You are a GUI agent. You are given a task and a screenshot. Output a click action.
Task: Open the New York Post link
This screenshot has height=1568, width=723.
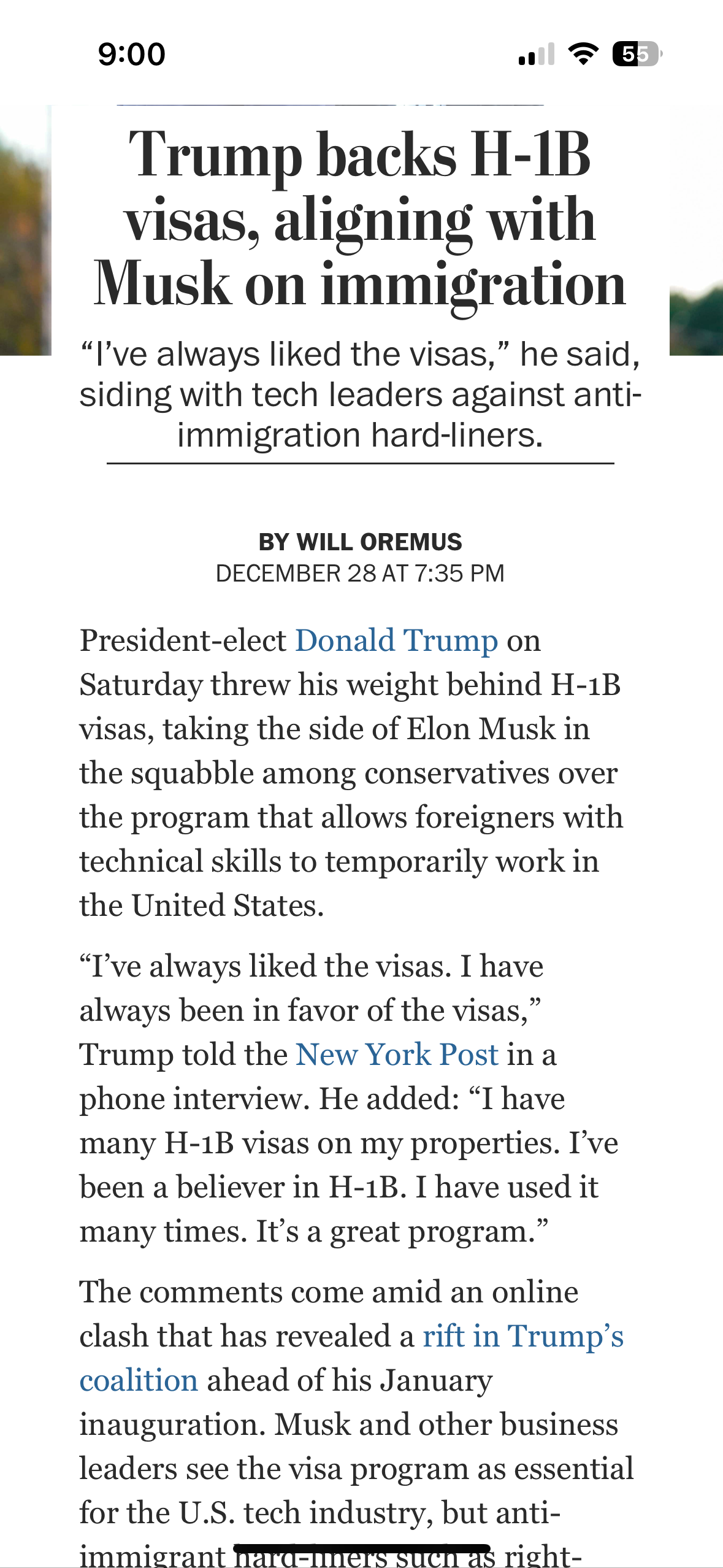pos(397,1055)
